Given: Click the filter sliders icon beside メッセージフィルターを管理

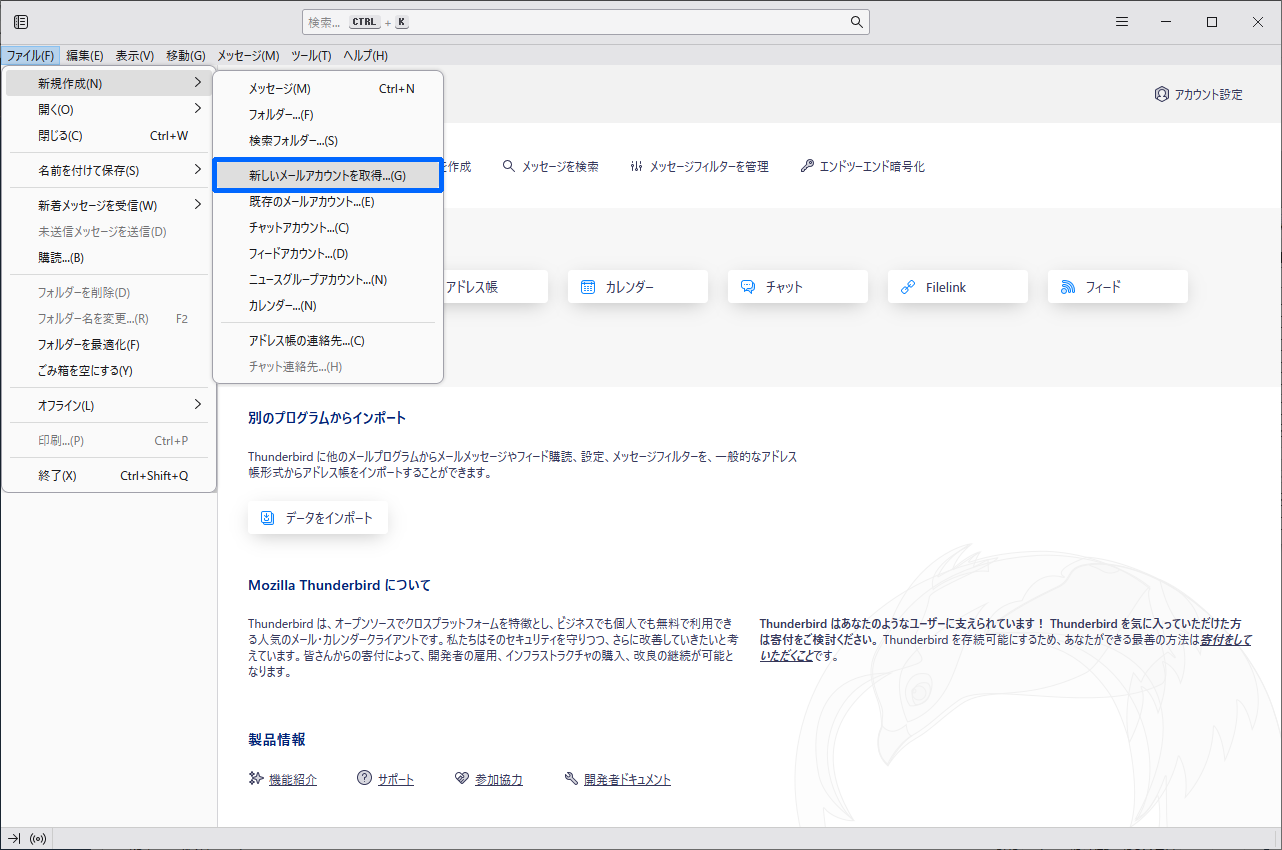Looking at the screenshot, I should [637, 166].
